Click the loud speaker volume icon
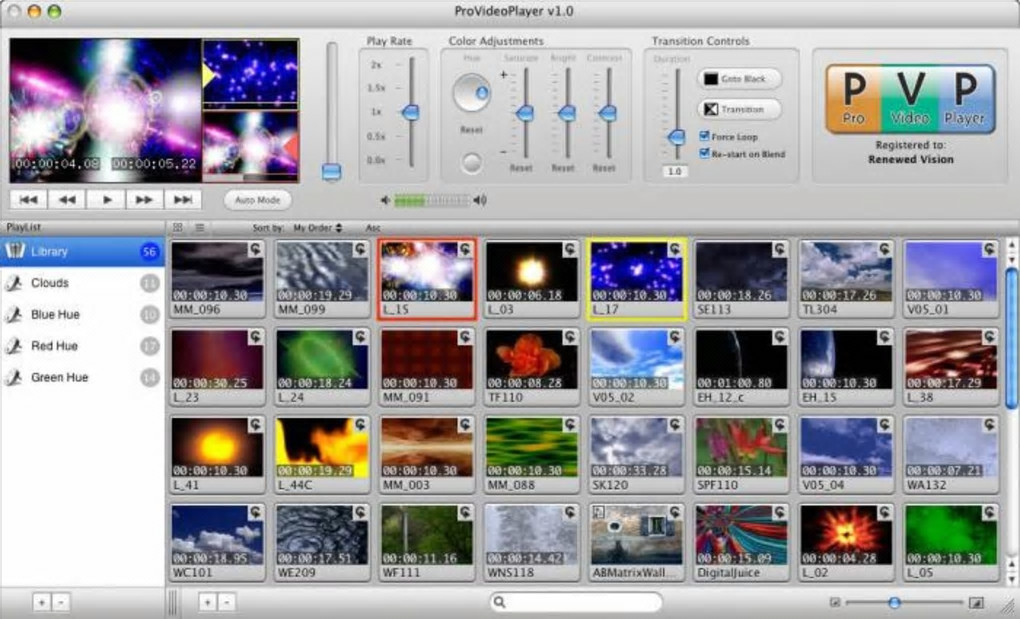Viewport: 1020px width, 619px height. click(x=481, y=200)
